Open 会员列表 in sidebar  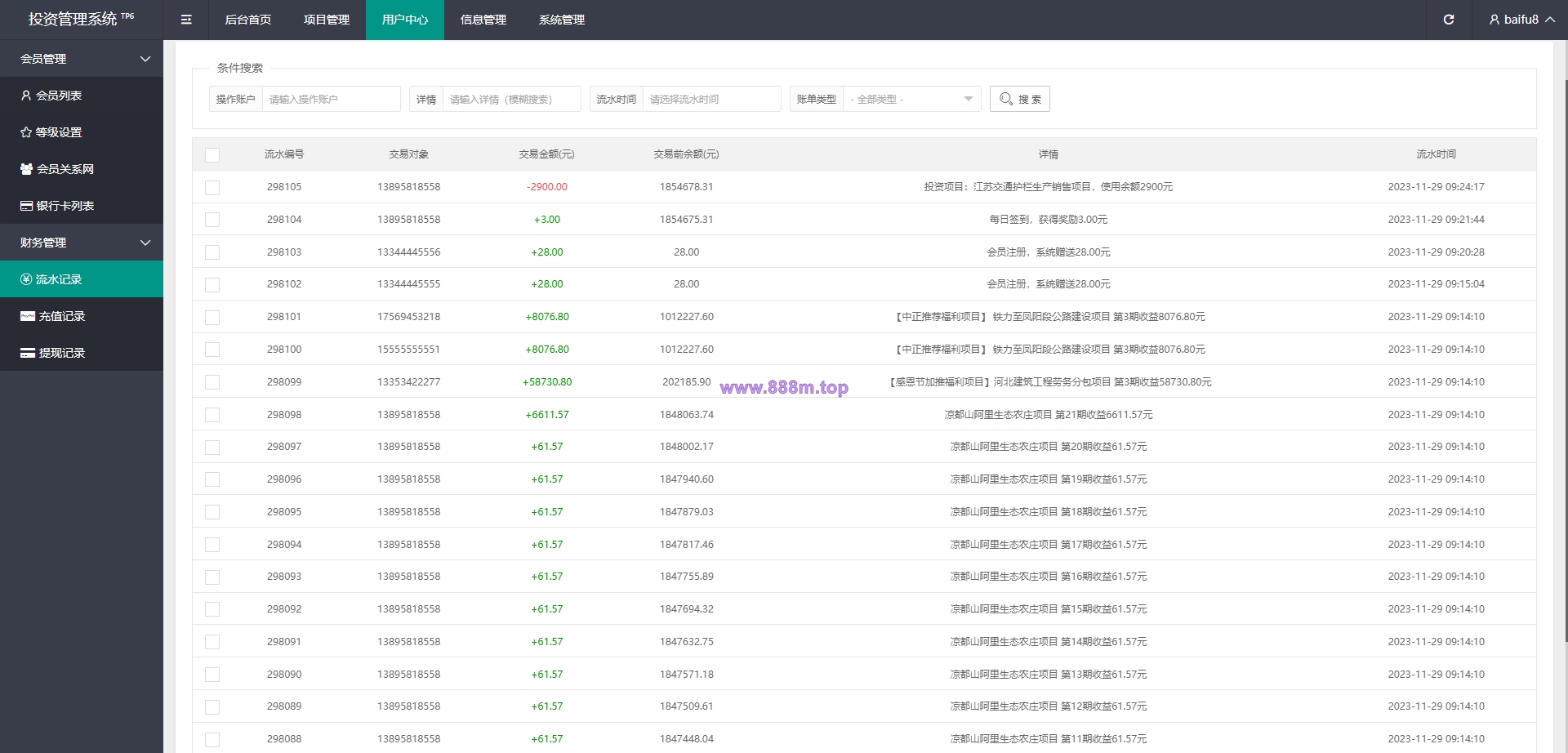tap(82, 96)
